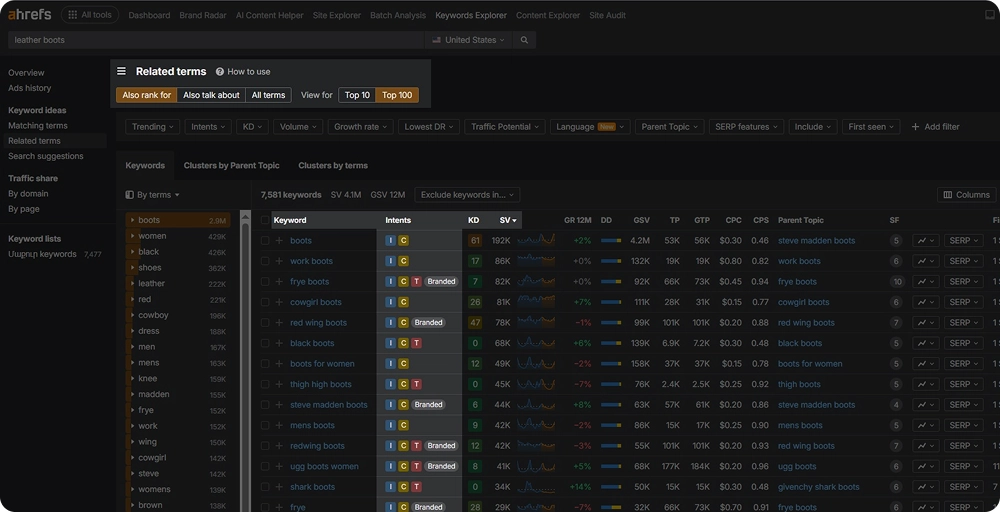This screenshot has height=512, width=1000.
Task: Click the plus icon next to frye boots
Action: [279, 281]
